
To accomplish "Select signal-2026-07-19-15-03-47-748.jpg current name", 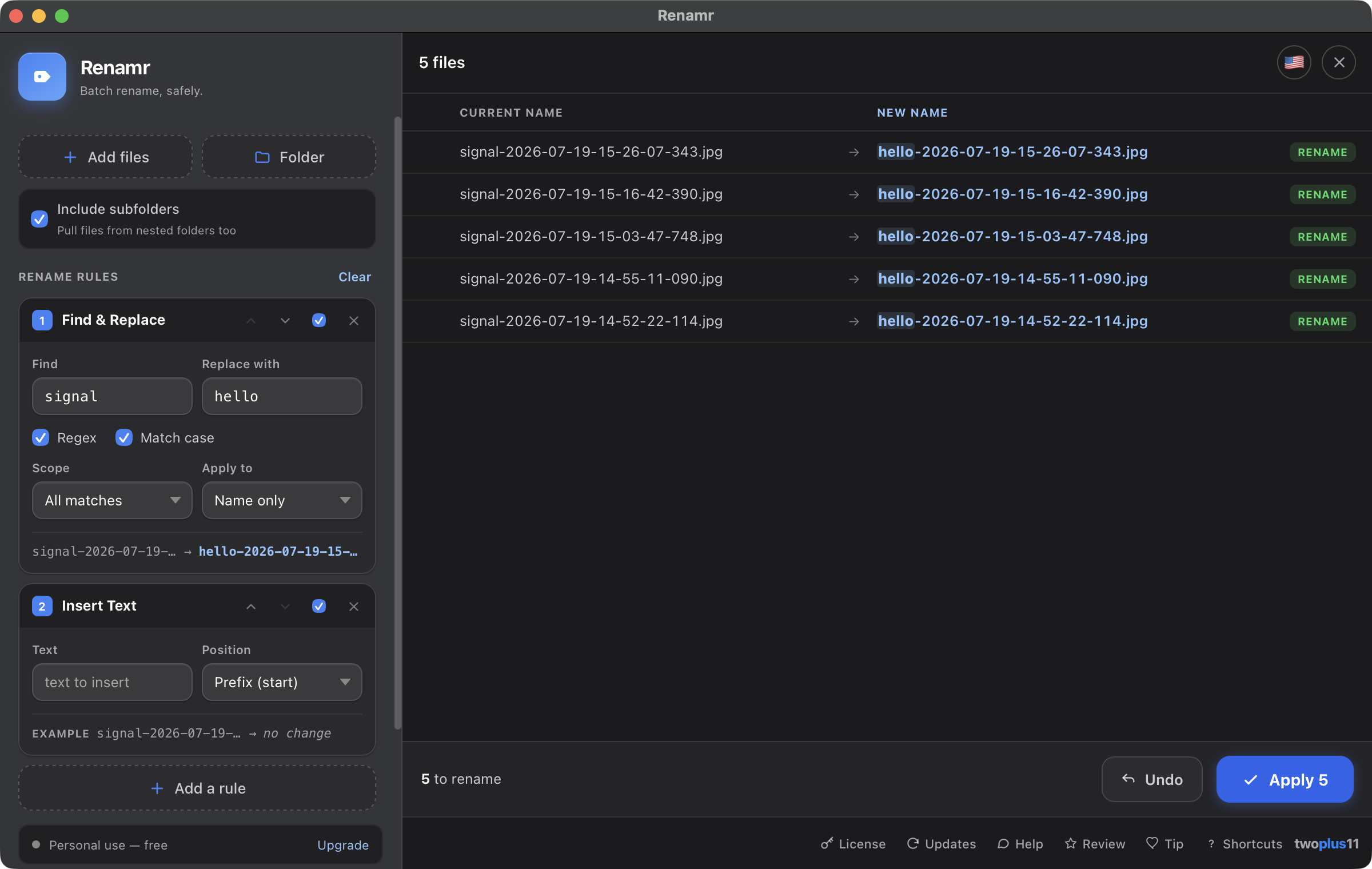I will pos(591,236).
